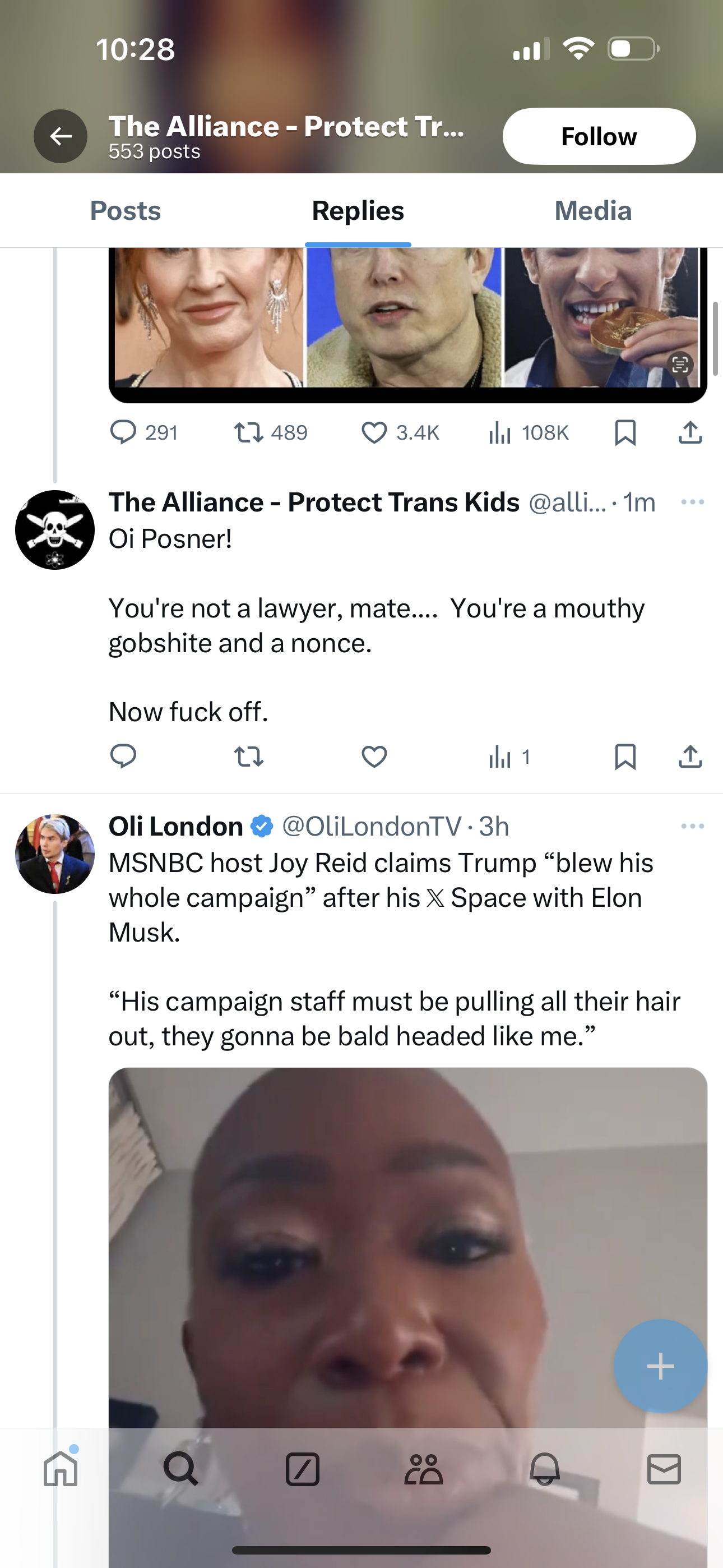This screenshot has width=723, height=1568.
Task: Repost the post with 489 reposts
Action: tap(249, 433)
